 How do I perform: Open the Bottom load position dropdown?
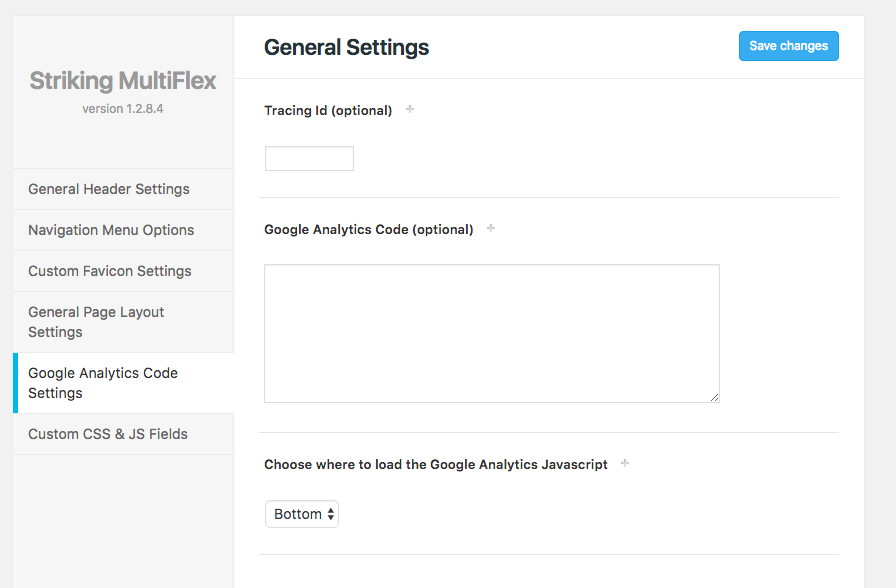click(302, 514)
